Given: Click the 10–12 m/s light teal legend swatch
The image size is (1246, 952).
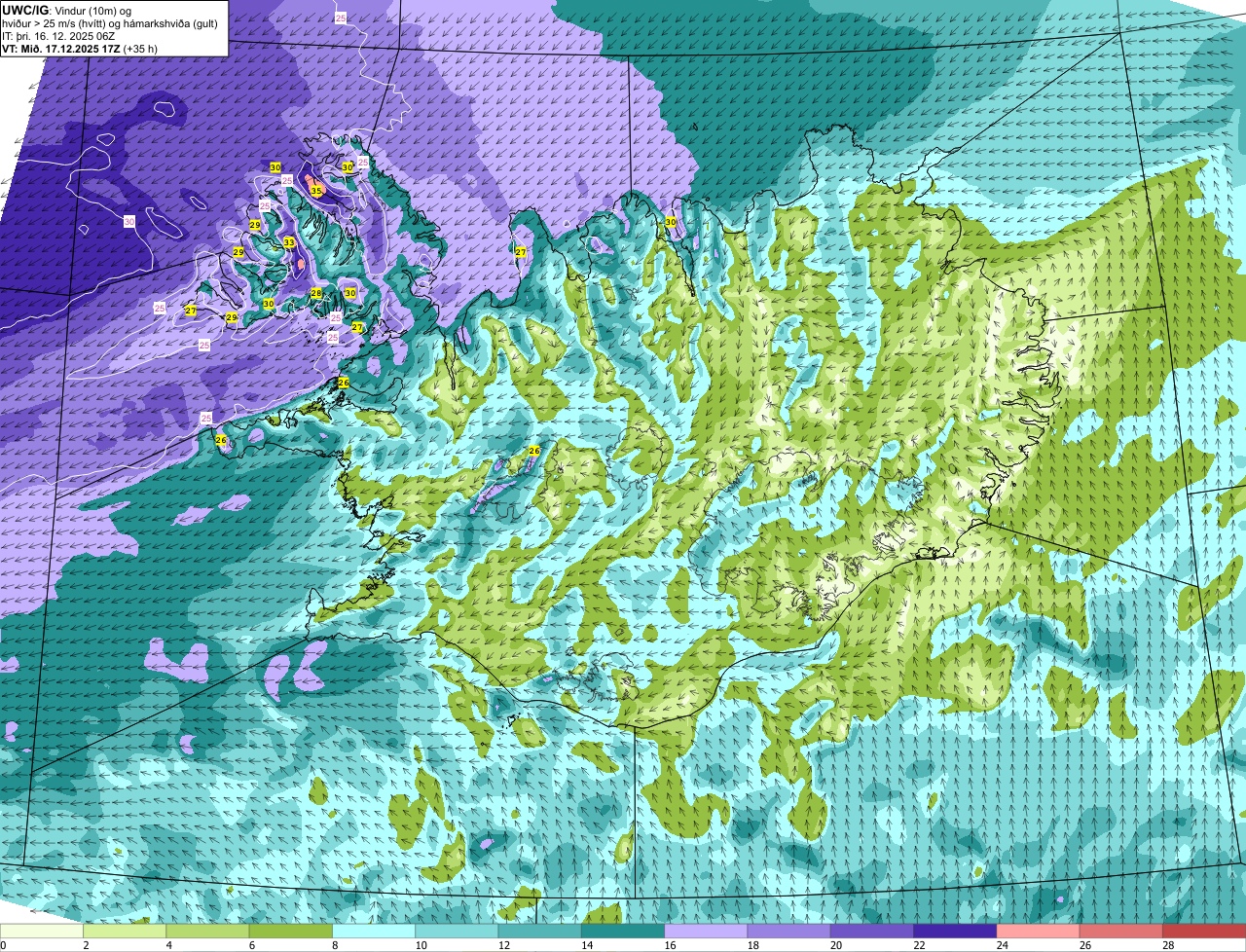Looking at the screenshot, I should (x=457, y=932).
